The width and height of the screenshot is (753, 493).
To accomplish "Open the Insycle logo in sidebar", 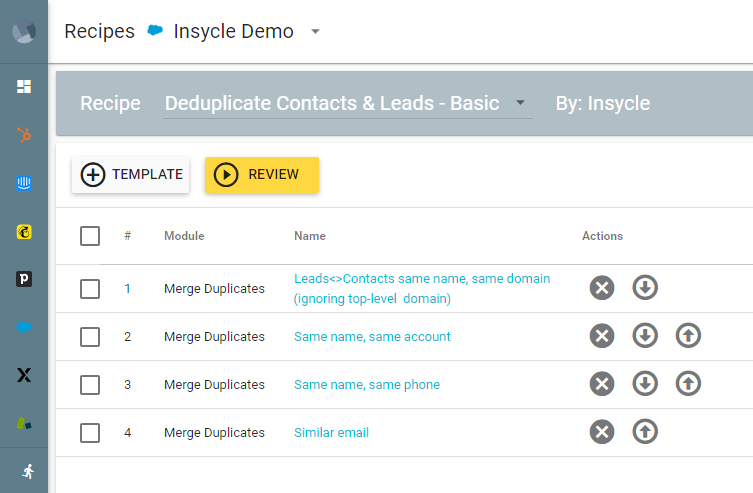I will 24,32.
